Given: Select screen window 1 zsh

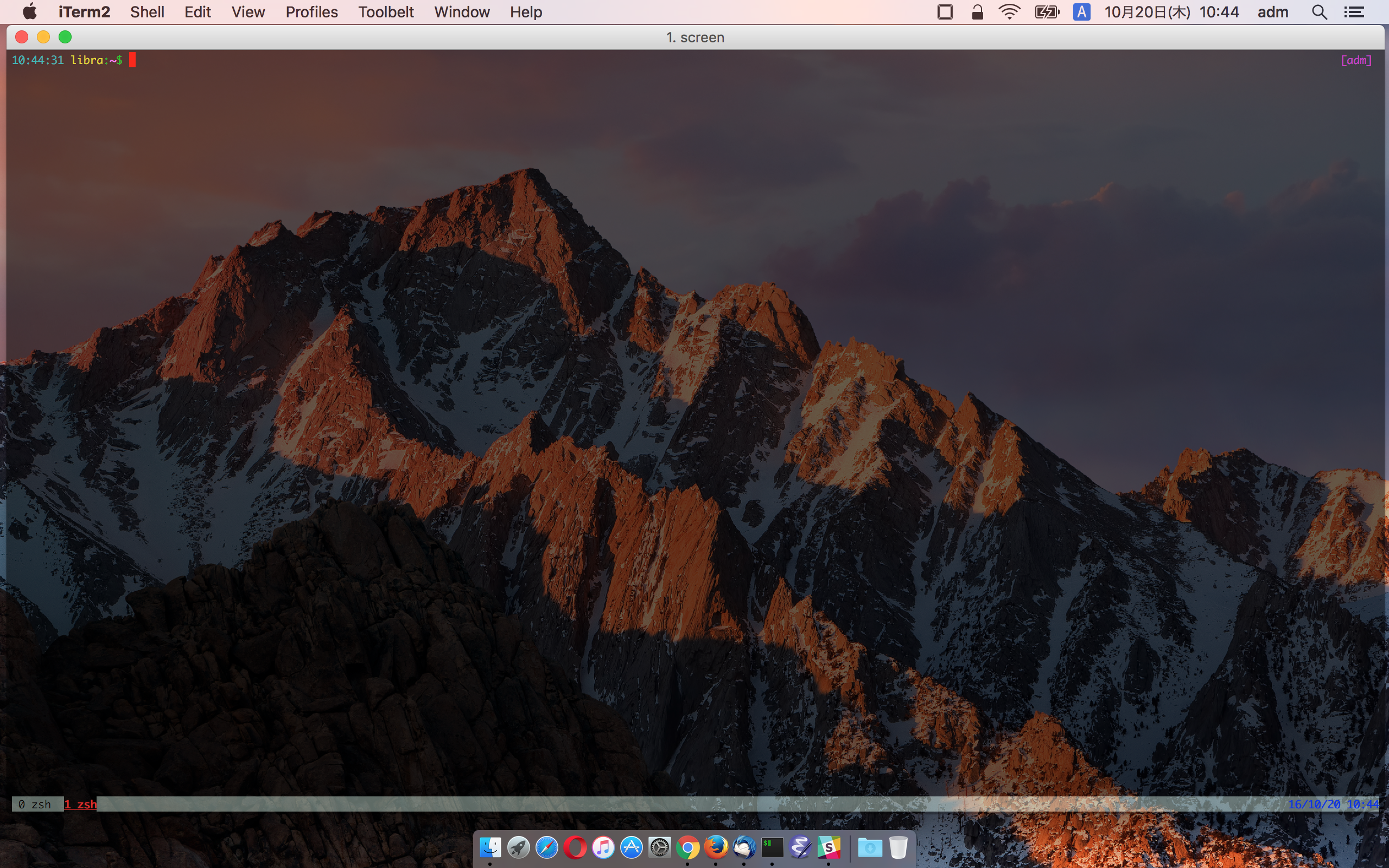Looking at the screenshot, I should 80,805.
